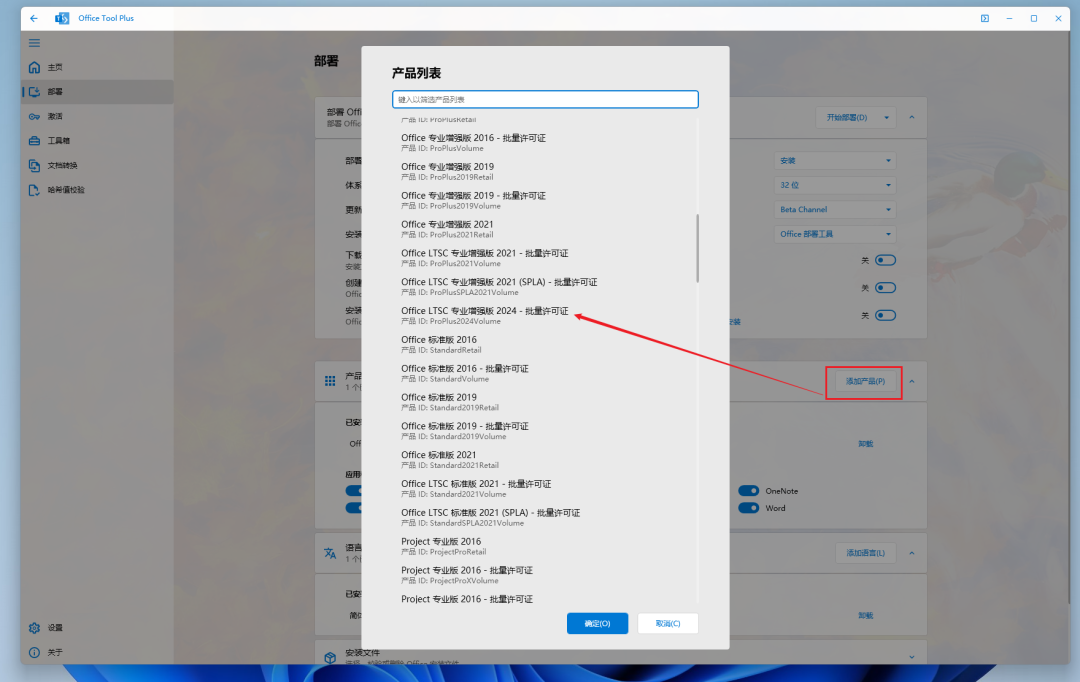Select the 部署 sidebar item

[97, 92]
